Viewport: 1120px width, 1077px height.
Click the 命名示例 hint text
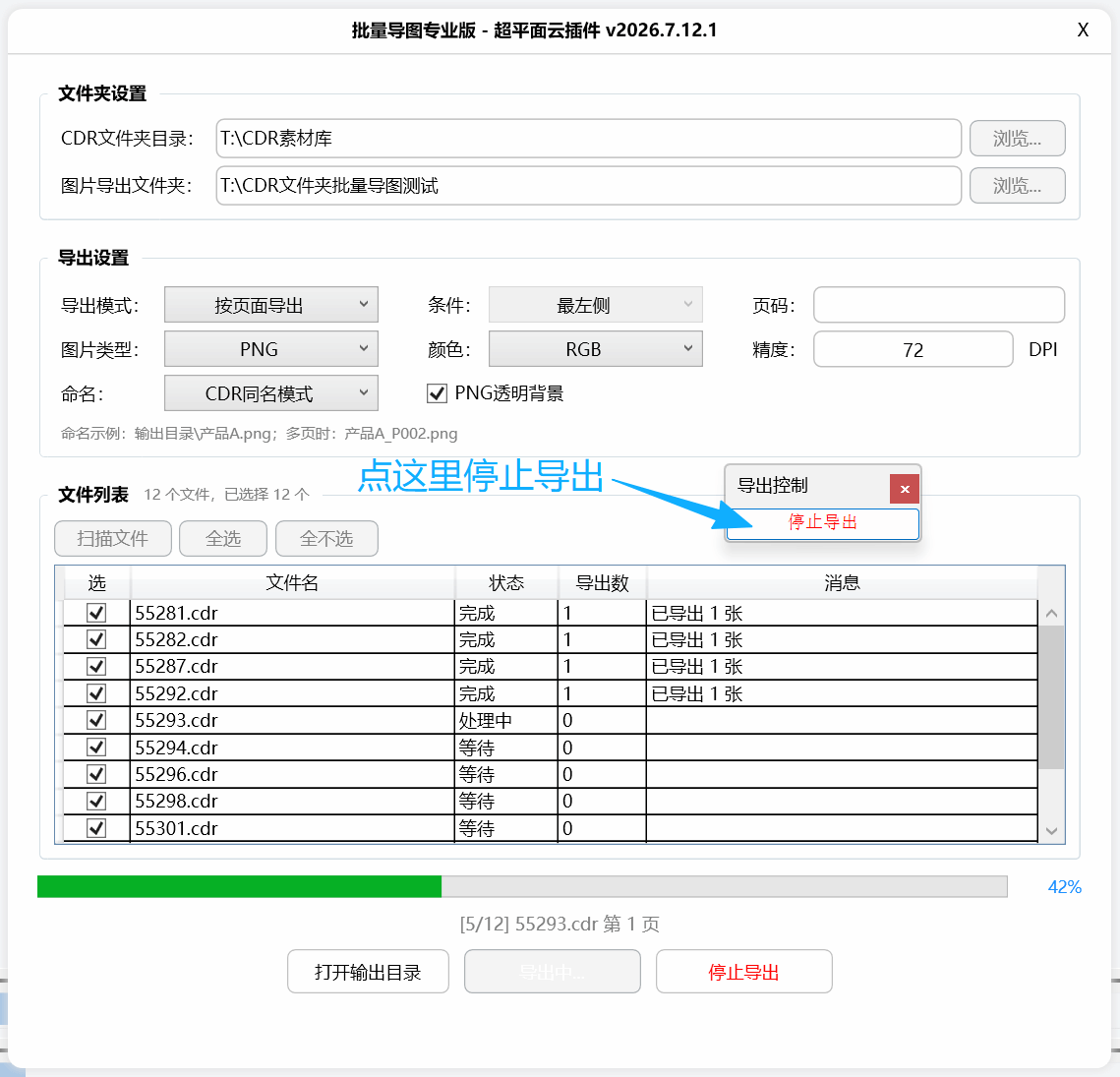260,434
